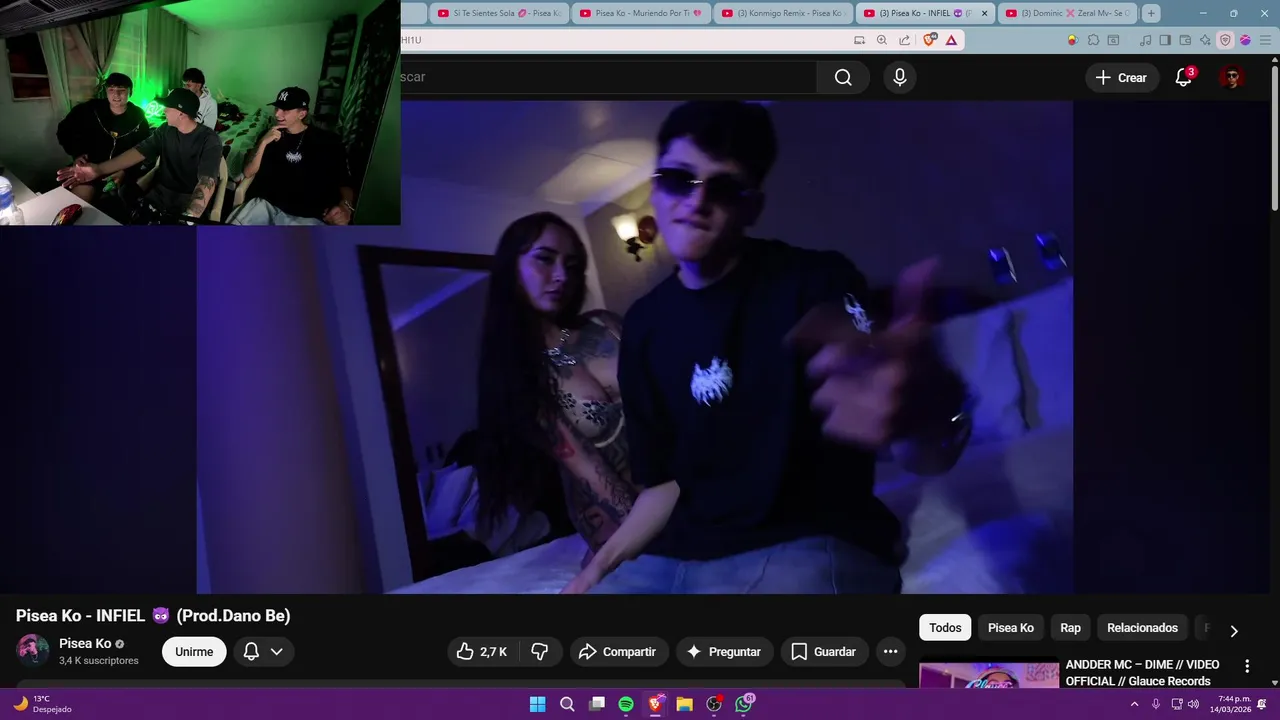Select the 'Rap' filter chip
The width and height of the screenshot is (1280, 720).
point(1071,628)
